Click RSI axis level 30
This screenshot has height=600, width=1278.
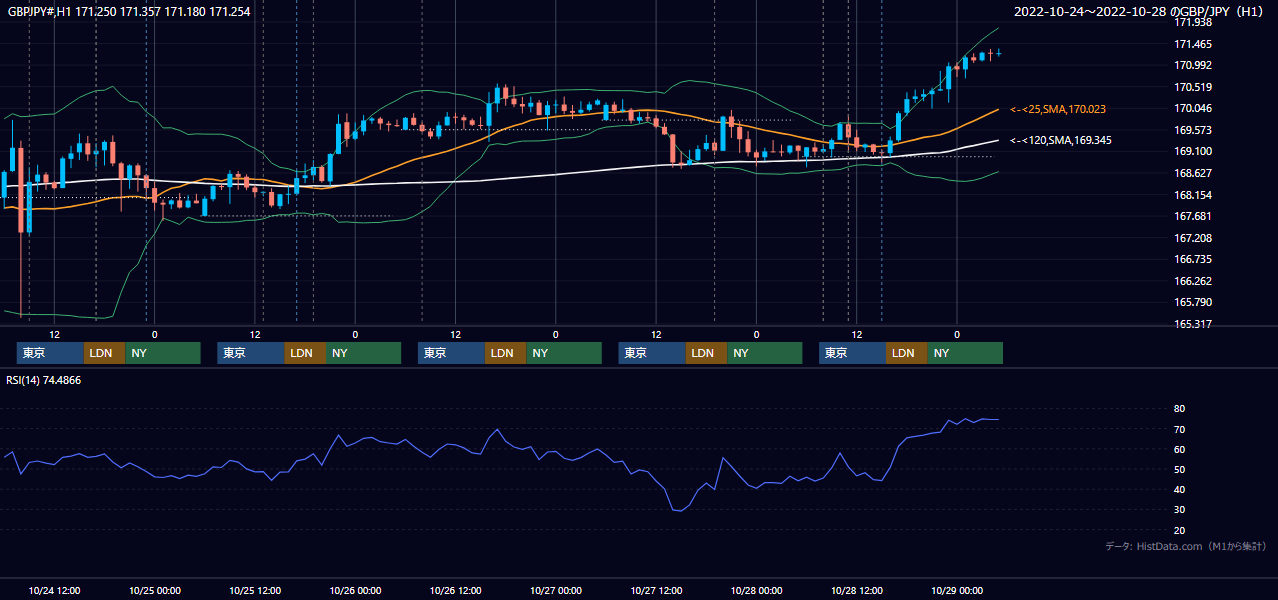(x=1180, y=510)
